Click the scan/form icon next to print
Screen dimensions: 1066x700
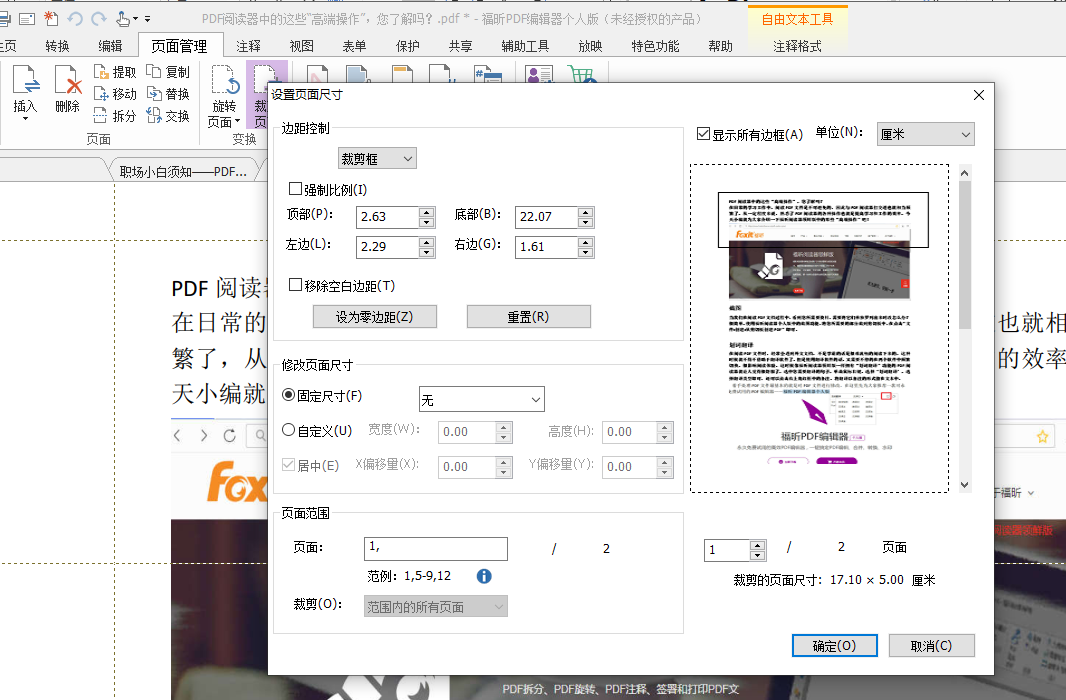click(27, 19)
